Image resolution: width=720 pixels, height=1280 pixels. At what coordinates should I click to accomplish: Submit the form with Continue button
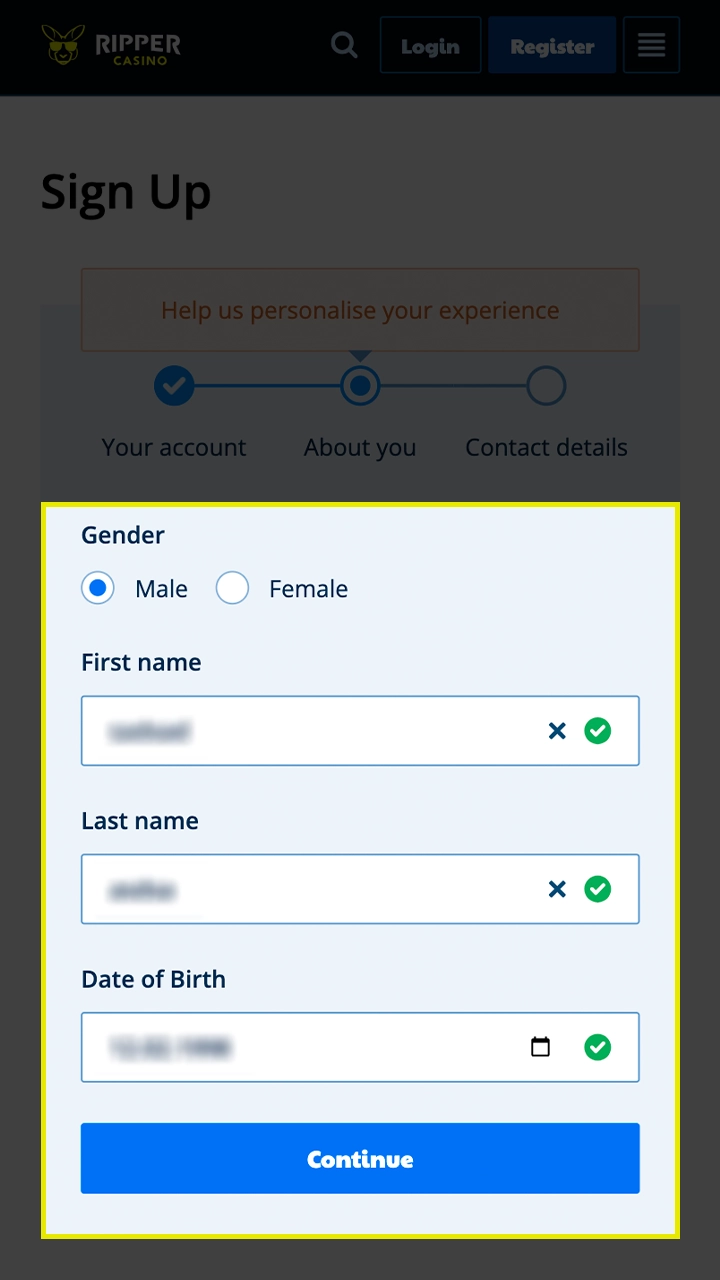pos(360,1158)
